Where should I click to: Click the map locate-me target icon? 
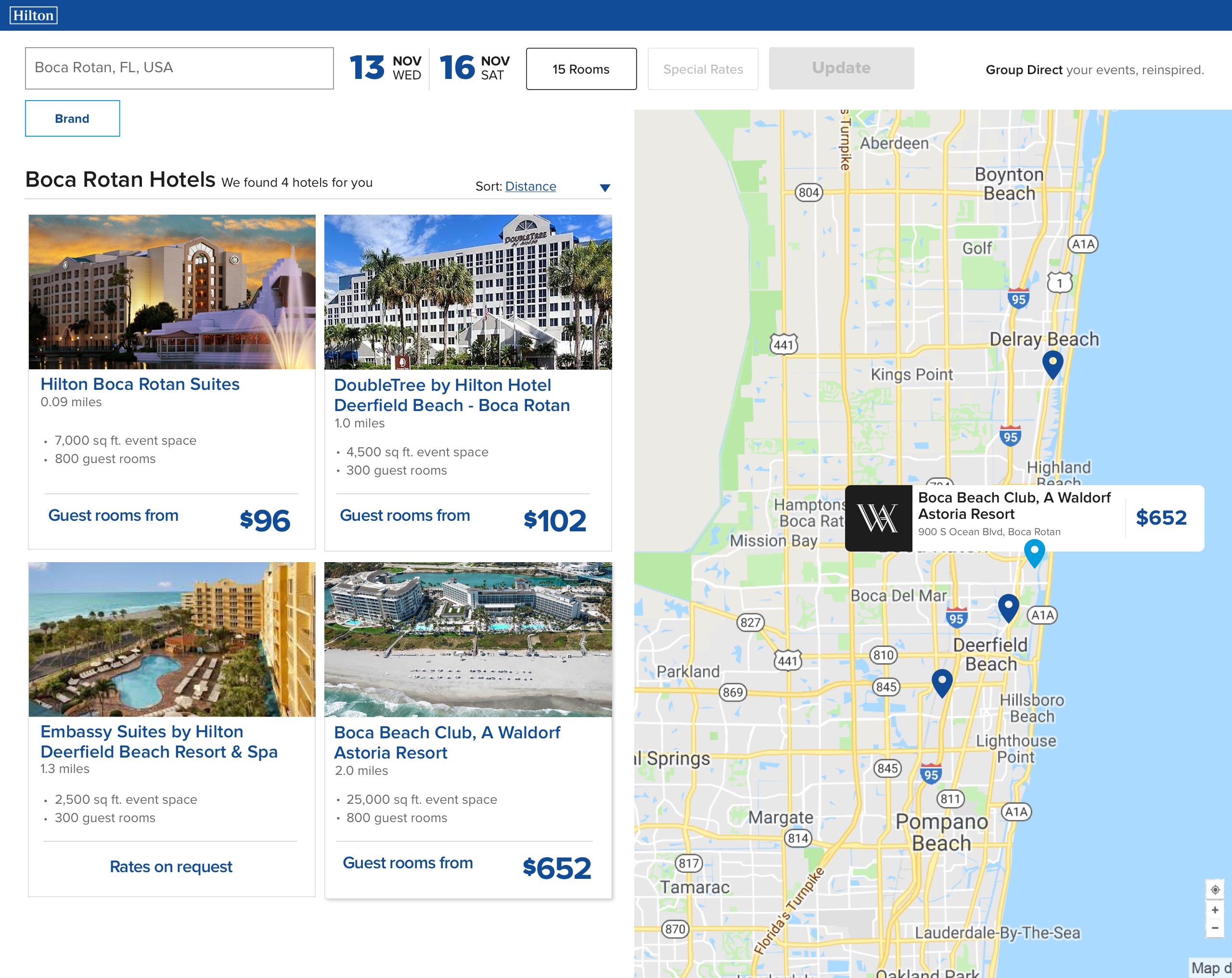(x=1215, y=889)
